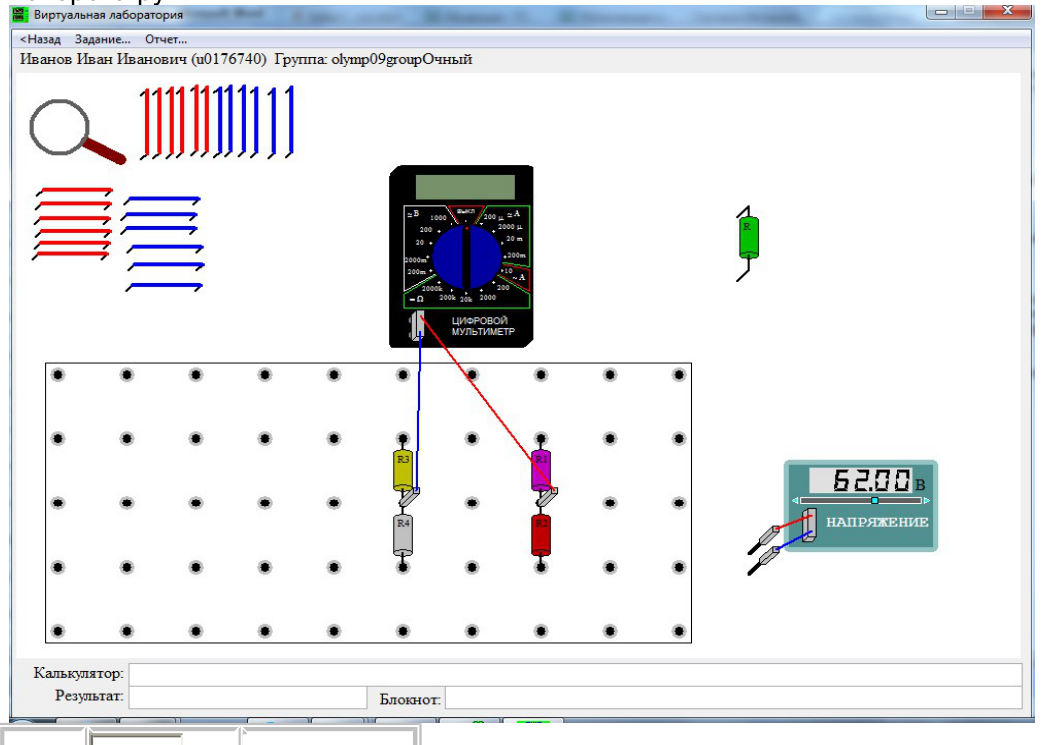The image size is (1043, 745).
Task: Go back with the <Назад menu item
Action: coord(40,39)
